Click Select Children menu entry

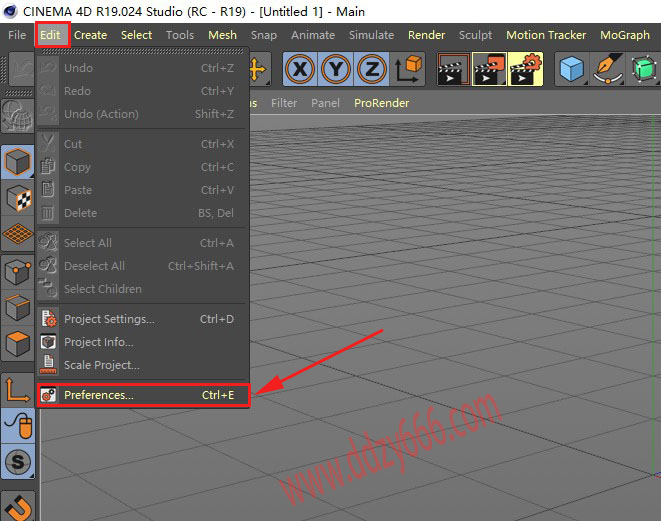[x=142, y=289]
